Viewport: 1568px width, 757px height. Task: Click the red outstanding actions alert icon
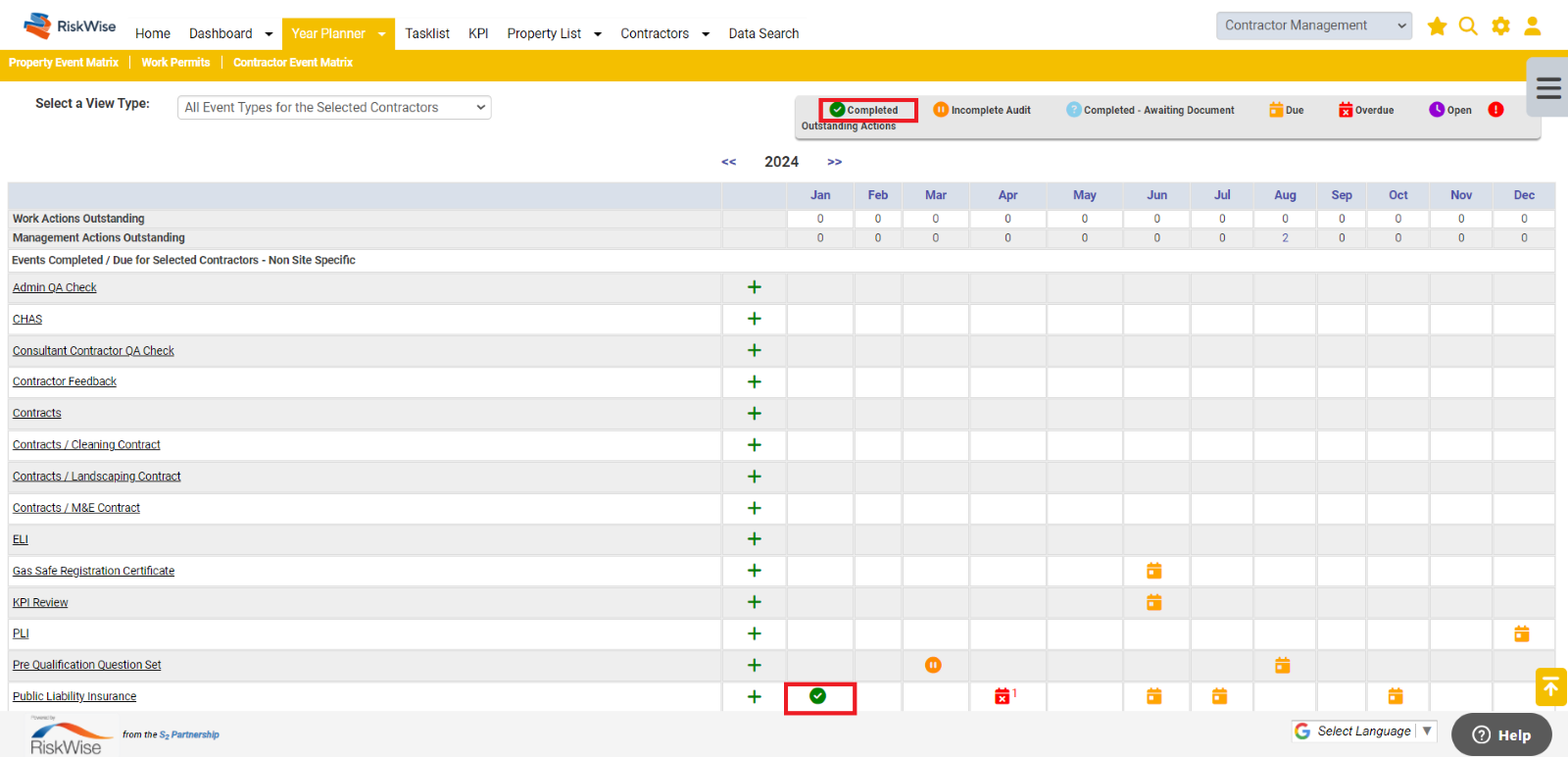(1495, 110)
